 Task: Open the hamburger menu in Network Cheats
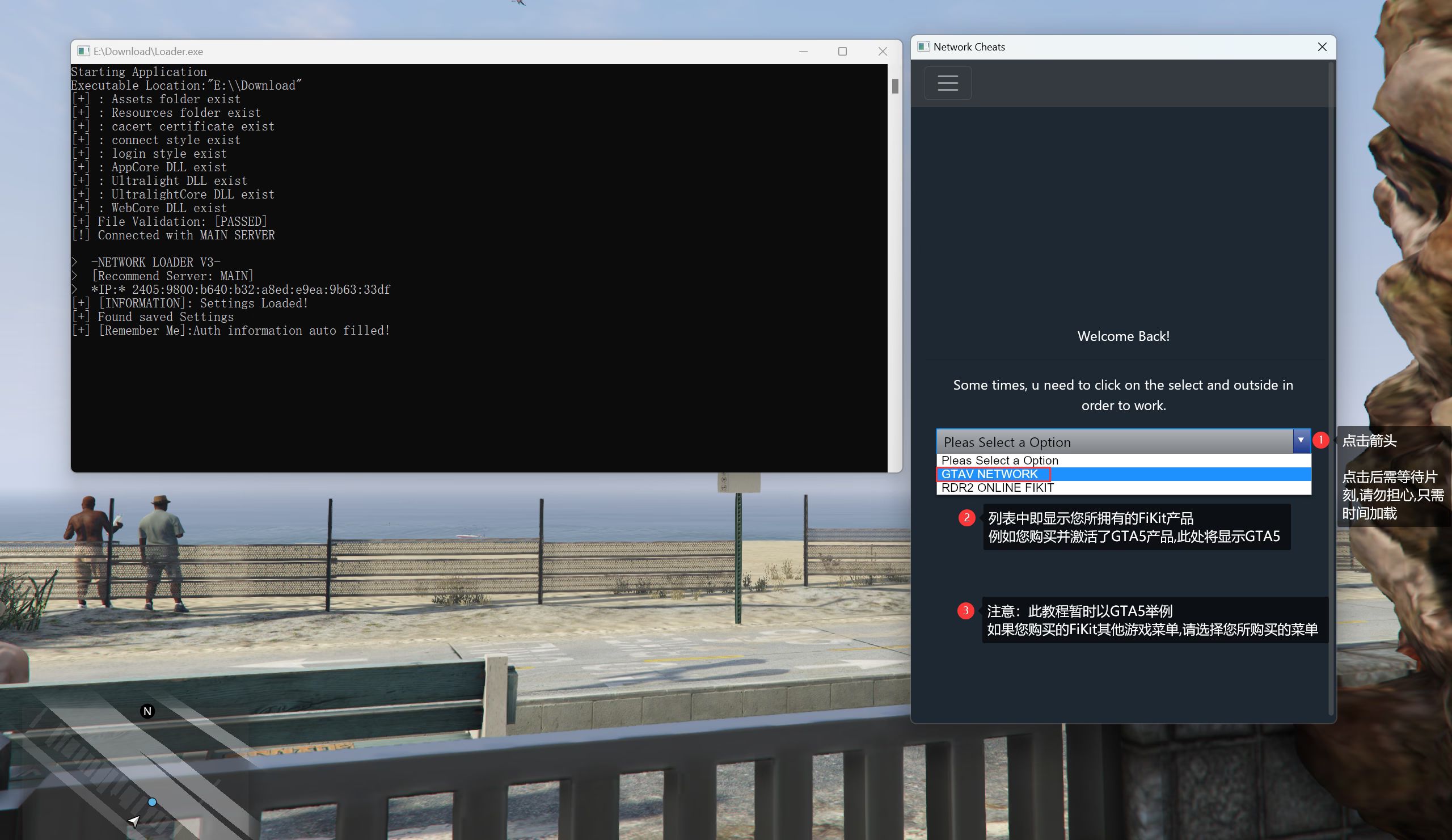[947, 83]
